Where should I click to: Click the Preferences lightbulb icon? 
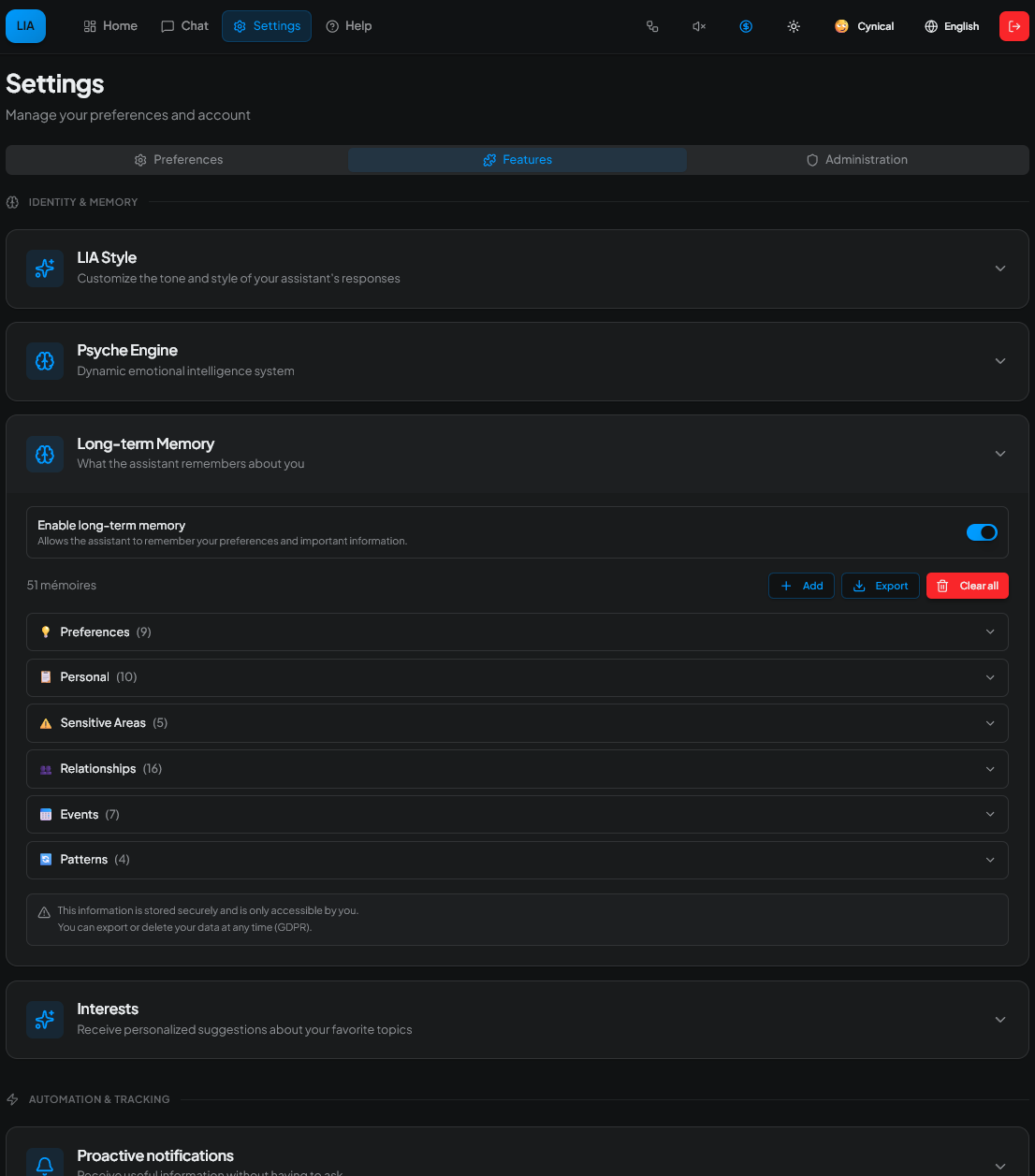(x=46, y=632)
